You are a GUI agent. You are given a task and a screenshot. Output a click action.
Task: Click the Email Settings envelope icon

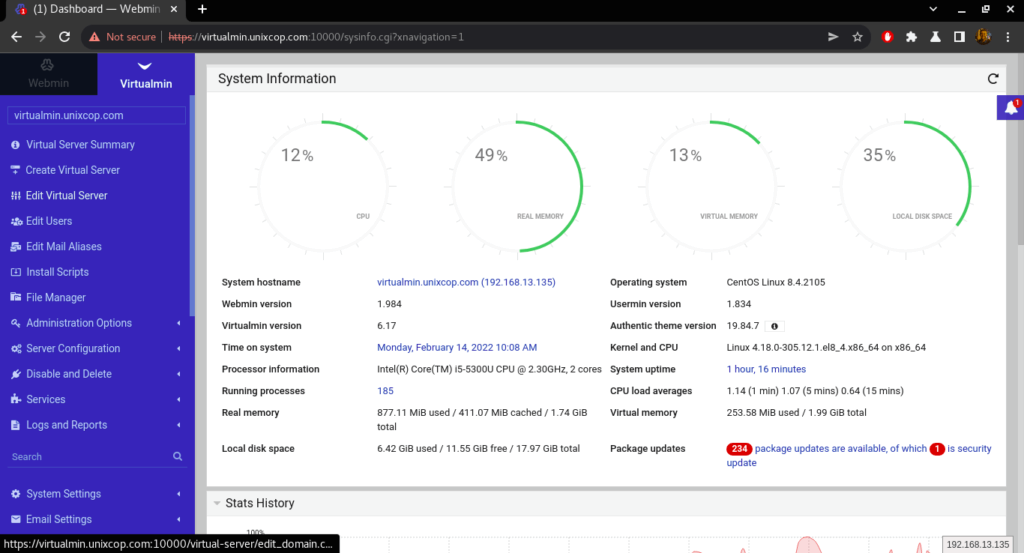[x=16, y=520]
